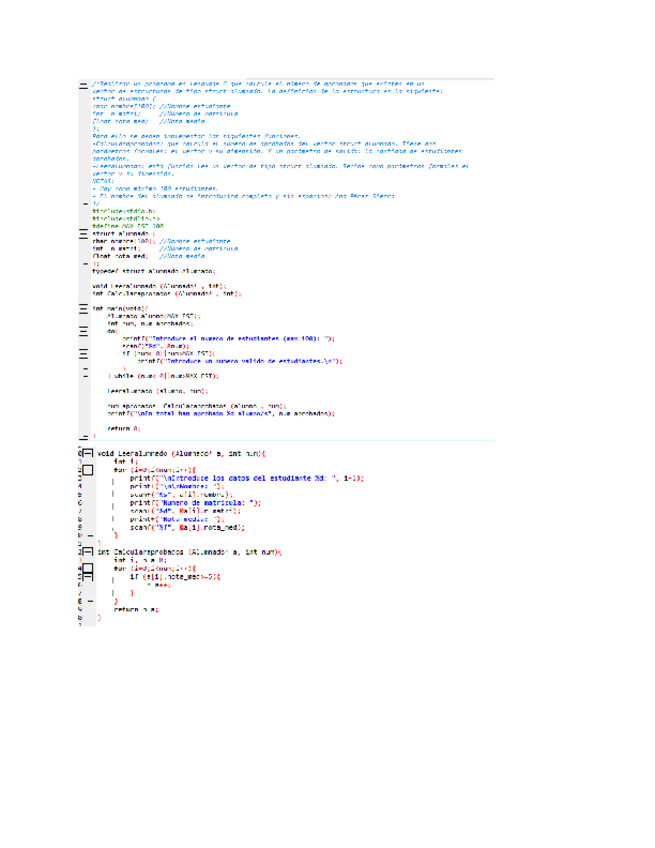Collapse the do-while loop fold marker

83,331
